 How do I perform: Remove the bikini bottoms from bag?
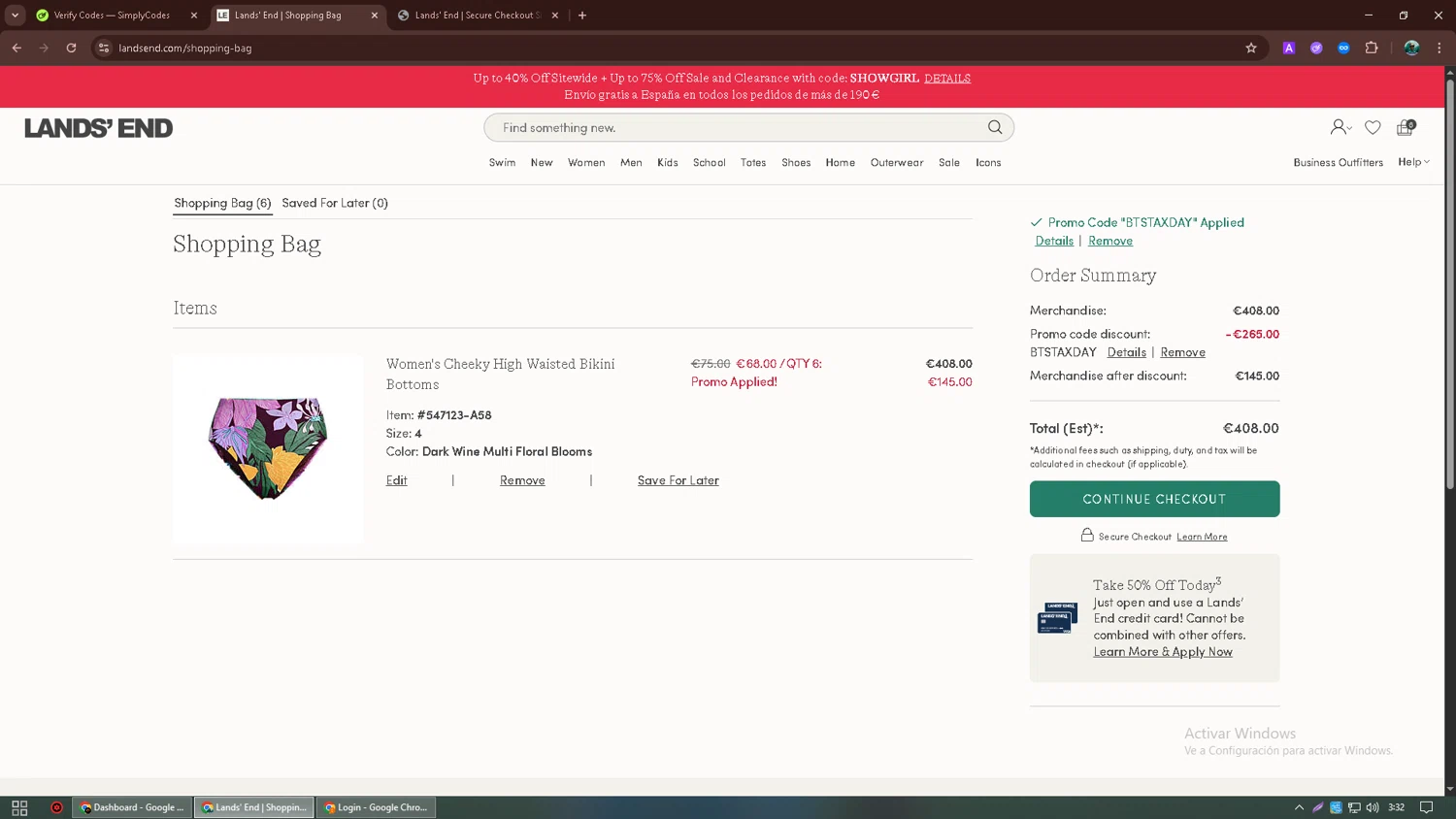[522, 480]
